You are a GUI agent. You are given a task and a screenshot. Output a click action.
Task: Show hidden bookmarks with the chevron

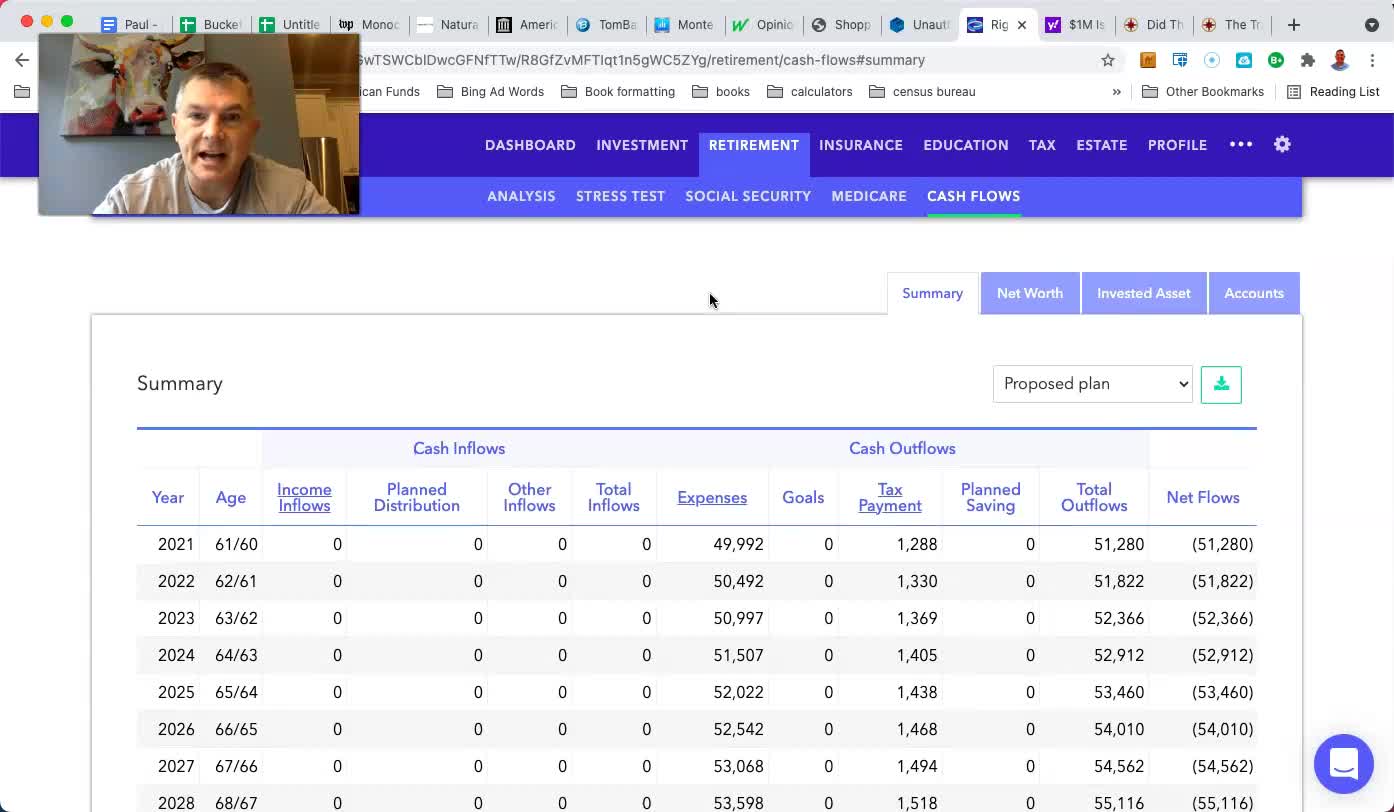[1116, 92]
